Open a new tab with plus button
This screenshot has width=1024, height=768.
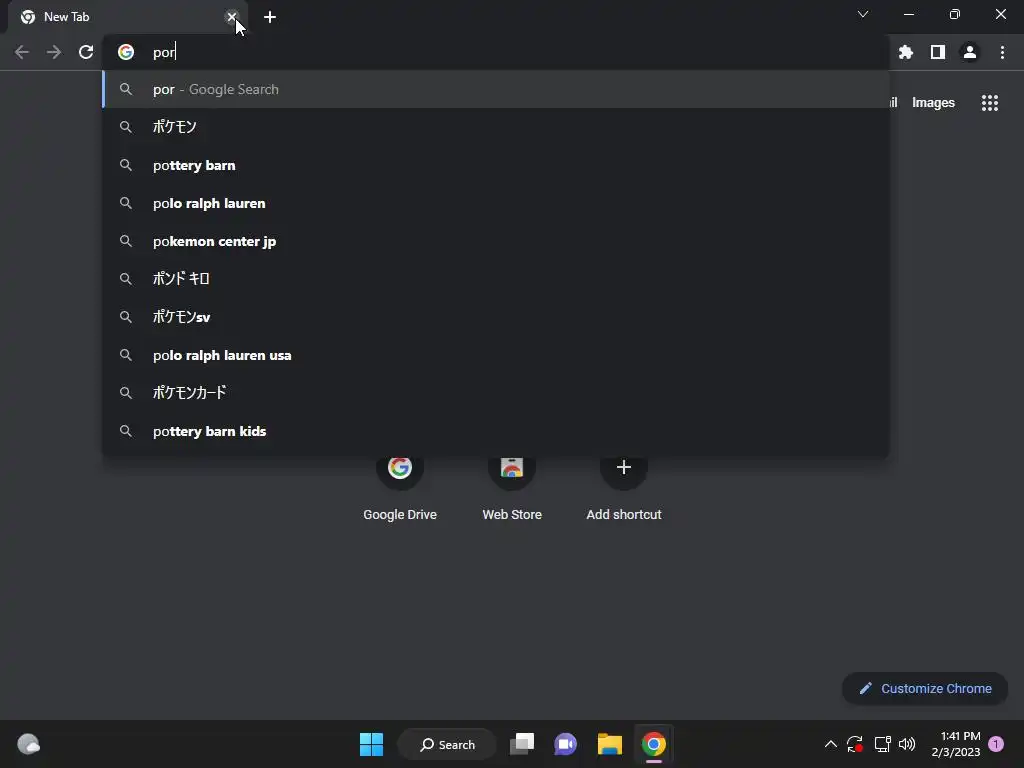(270, 17)
